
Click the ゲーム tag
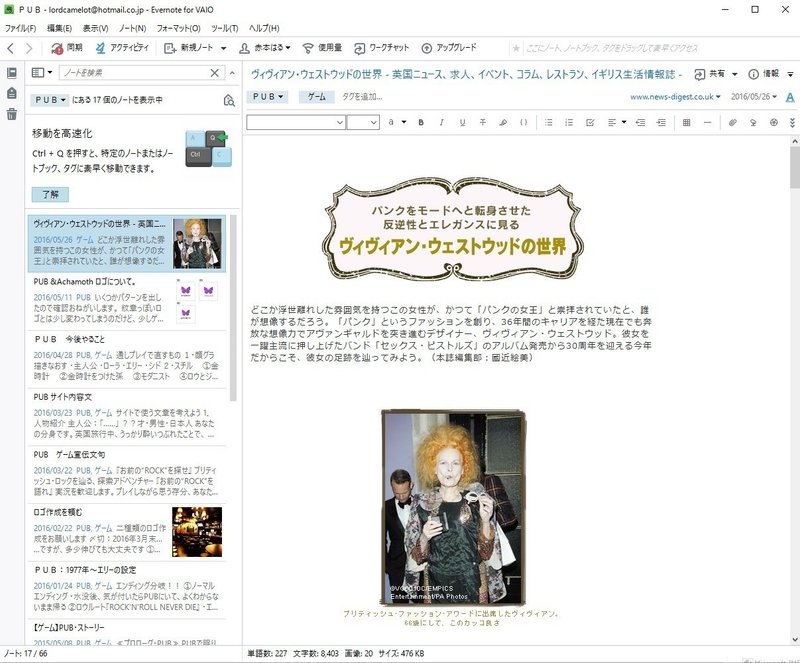click(x=316, y=96)
